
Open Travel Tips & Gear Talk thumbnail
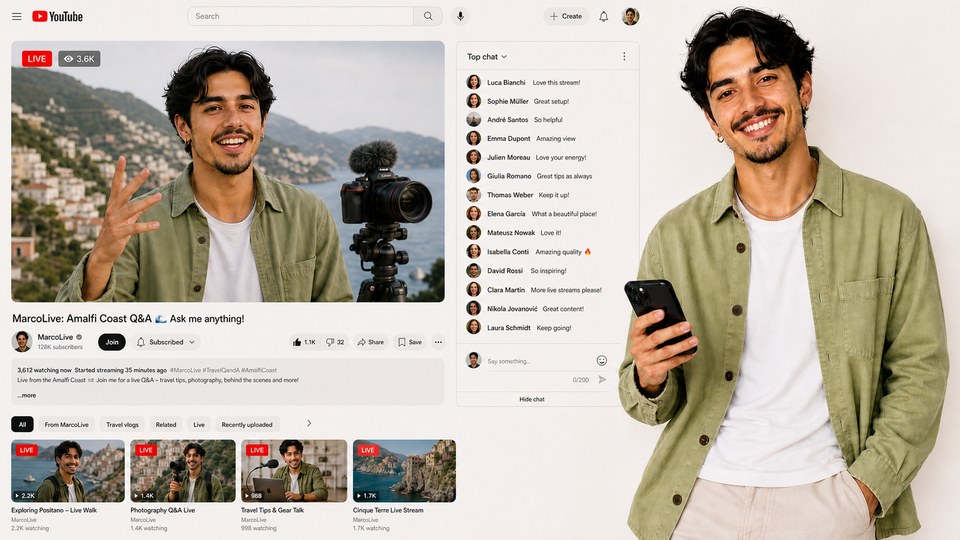294,471
